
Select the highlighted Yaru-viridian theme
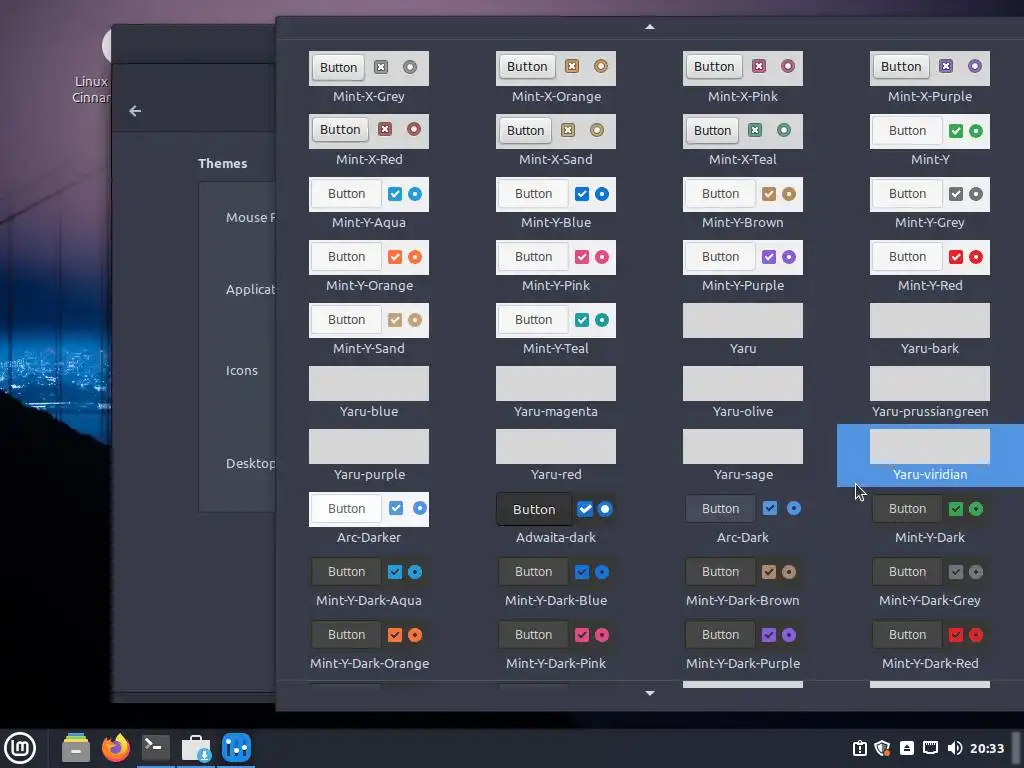point(930,456)
